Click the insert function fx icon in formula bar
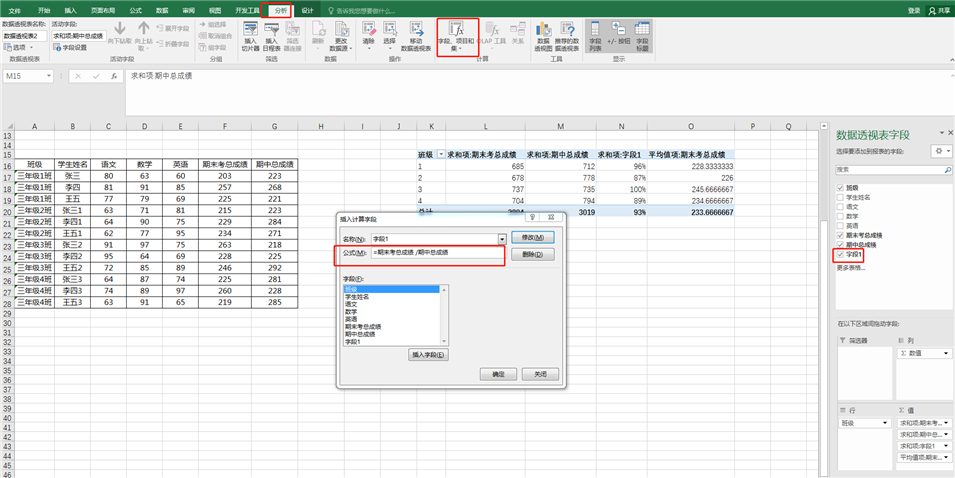 (x=113, y=77)
